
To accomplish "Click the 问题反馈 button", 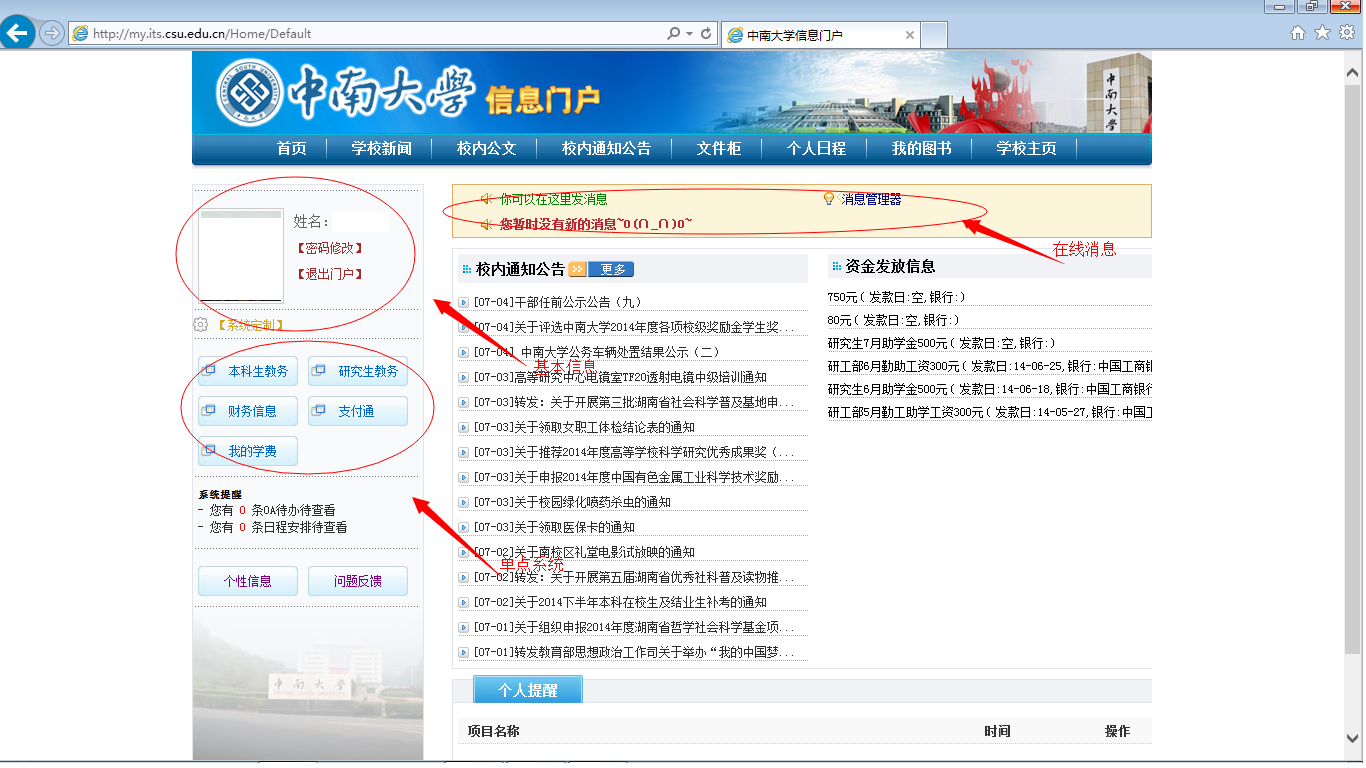I will pos(358,581).
